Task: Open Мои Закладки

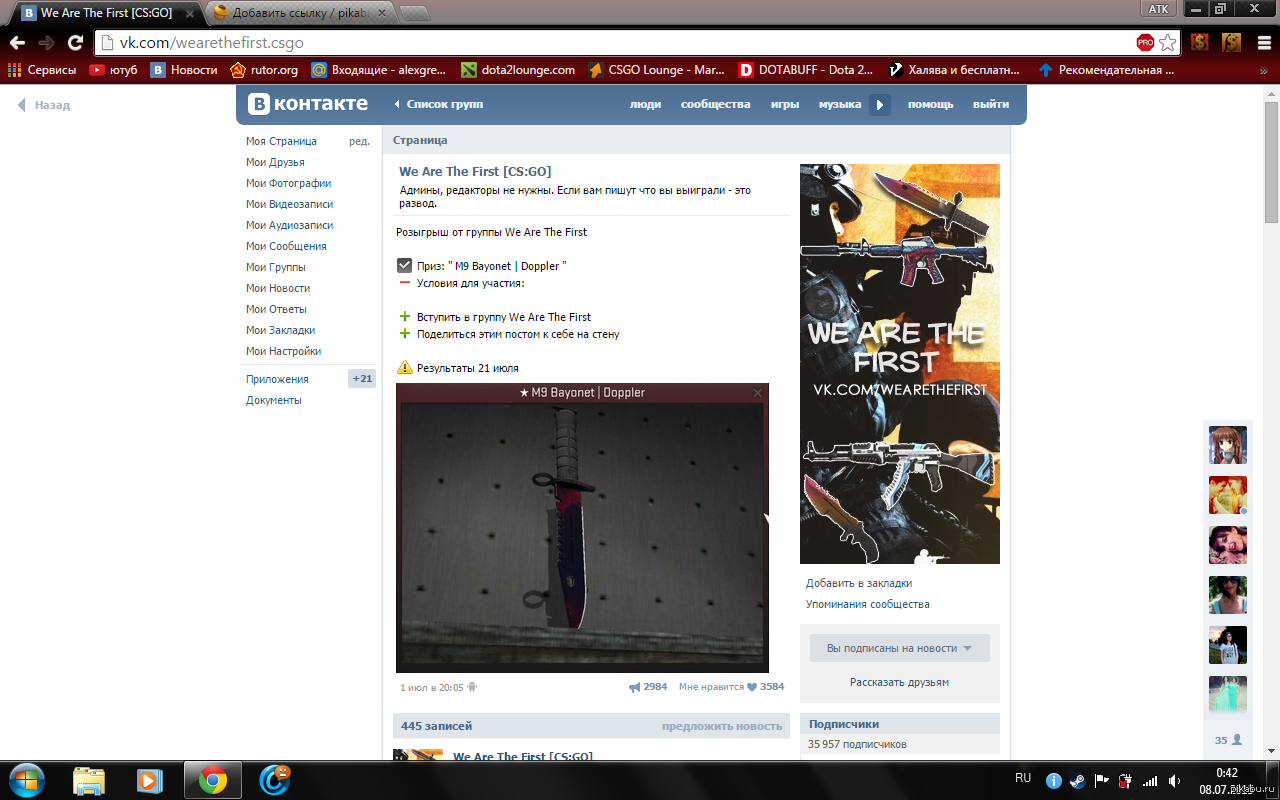Action: pyautogui.click(x=280, y=330)
